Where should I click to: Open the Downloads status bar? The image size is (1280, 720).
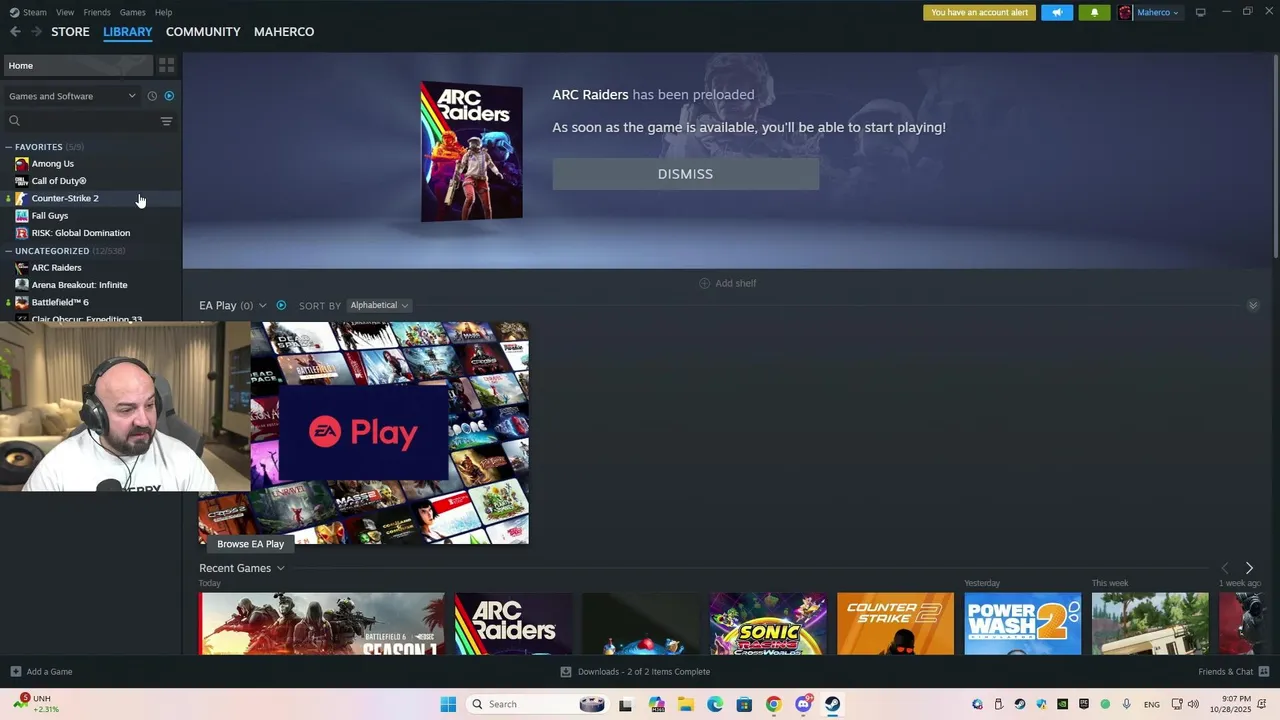(x=635, y=672)
